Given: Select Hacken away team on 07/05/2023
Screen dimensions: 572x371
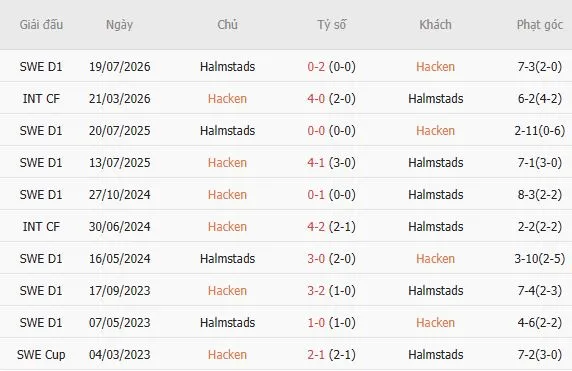Looking at the screenshot, I should pos(436,323).
